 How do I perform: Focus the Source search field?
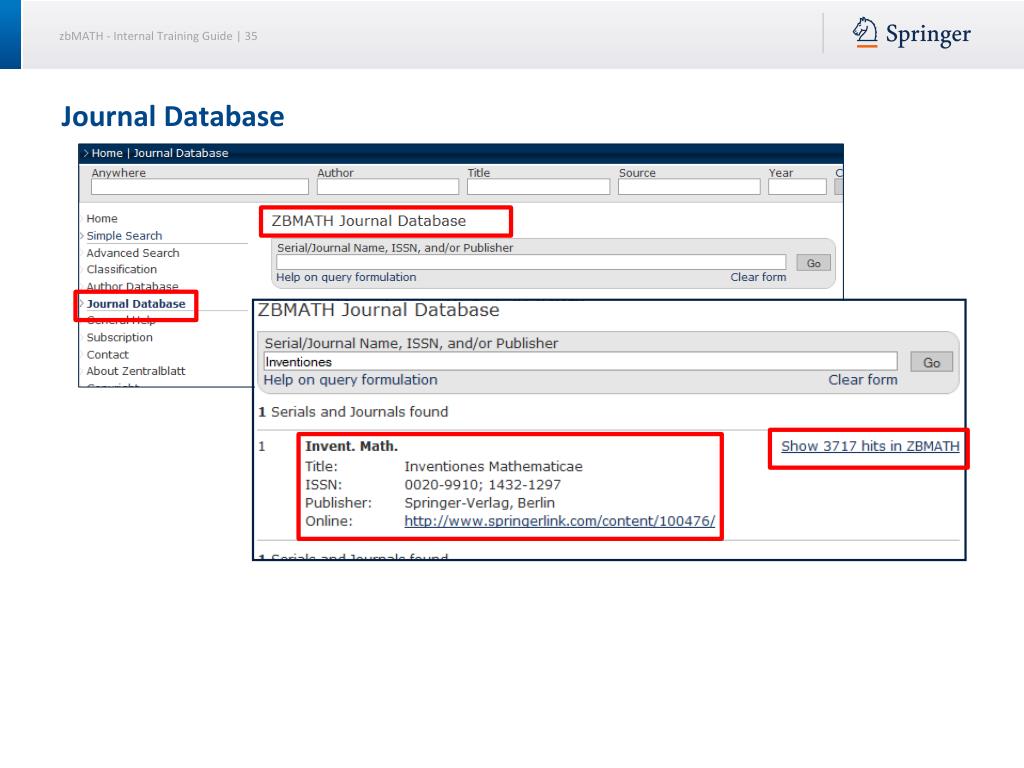click(x=689, y=187)
